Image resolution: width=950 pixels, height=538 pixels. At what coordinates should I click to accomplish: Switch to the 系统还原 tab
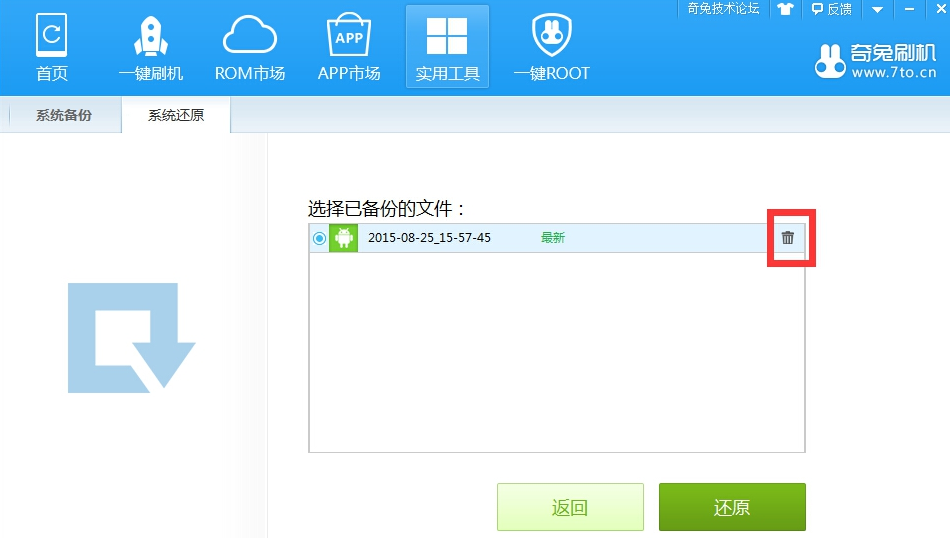click(176, 115)
